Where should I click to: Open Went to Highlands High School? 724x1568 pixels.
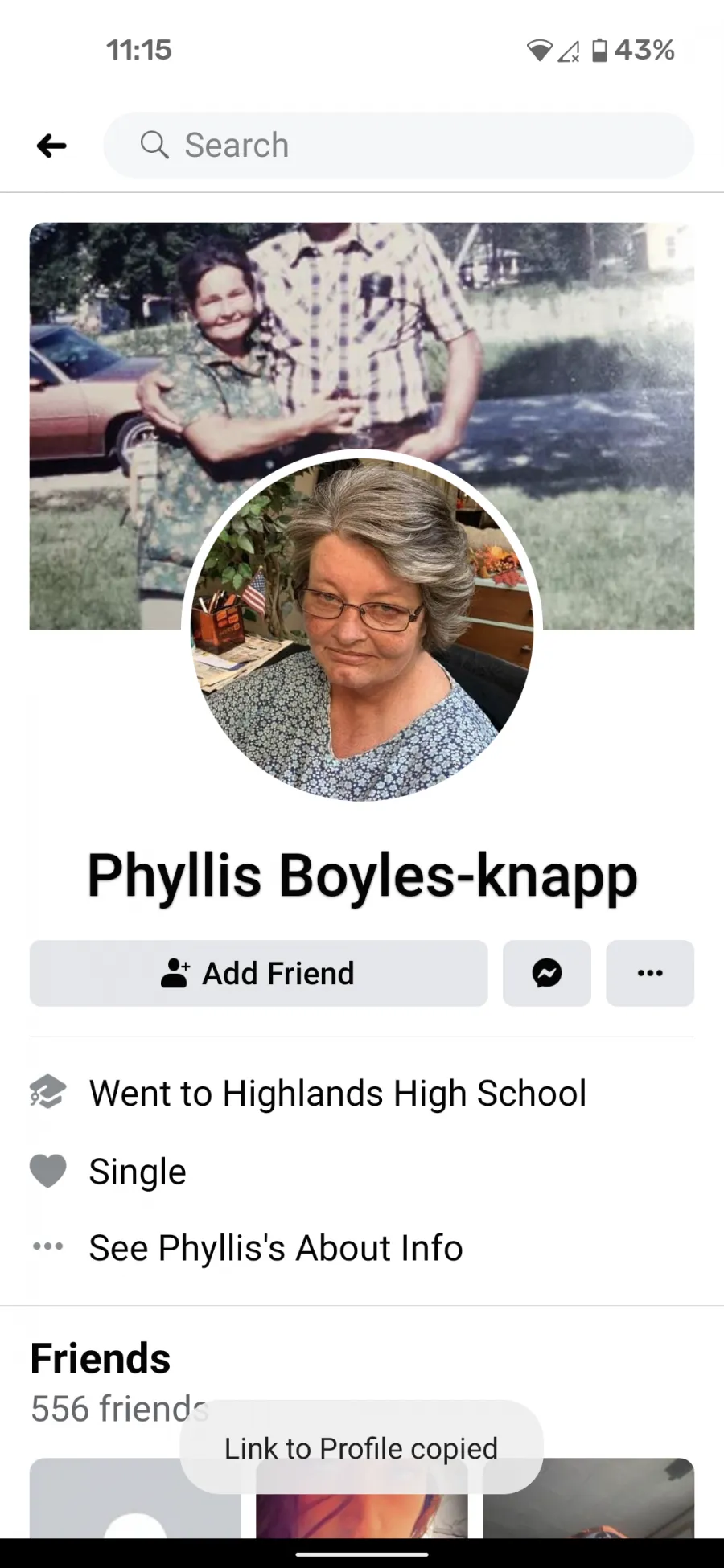pos(338,1093)
